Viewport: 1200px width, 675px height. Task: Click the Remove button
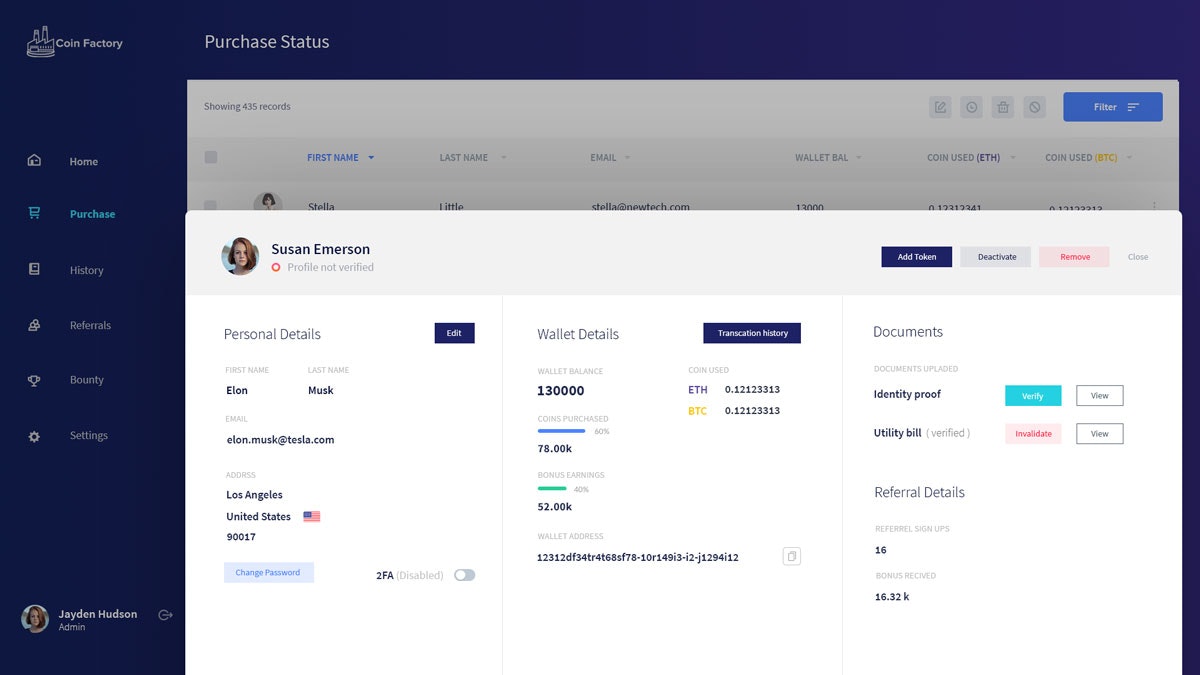click(1075, 257)
